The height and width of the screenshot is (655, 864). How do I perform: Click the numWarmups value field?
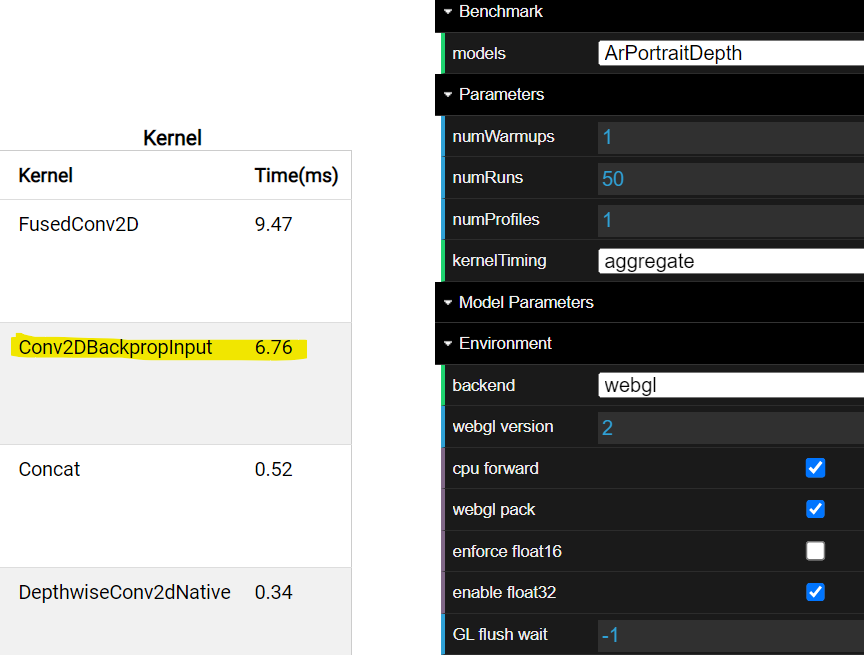(x=731, y=137)
